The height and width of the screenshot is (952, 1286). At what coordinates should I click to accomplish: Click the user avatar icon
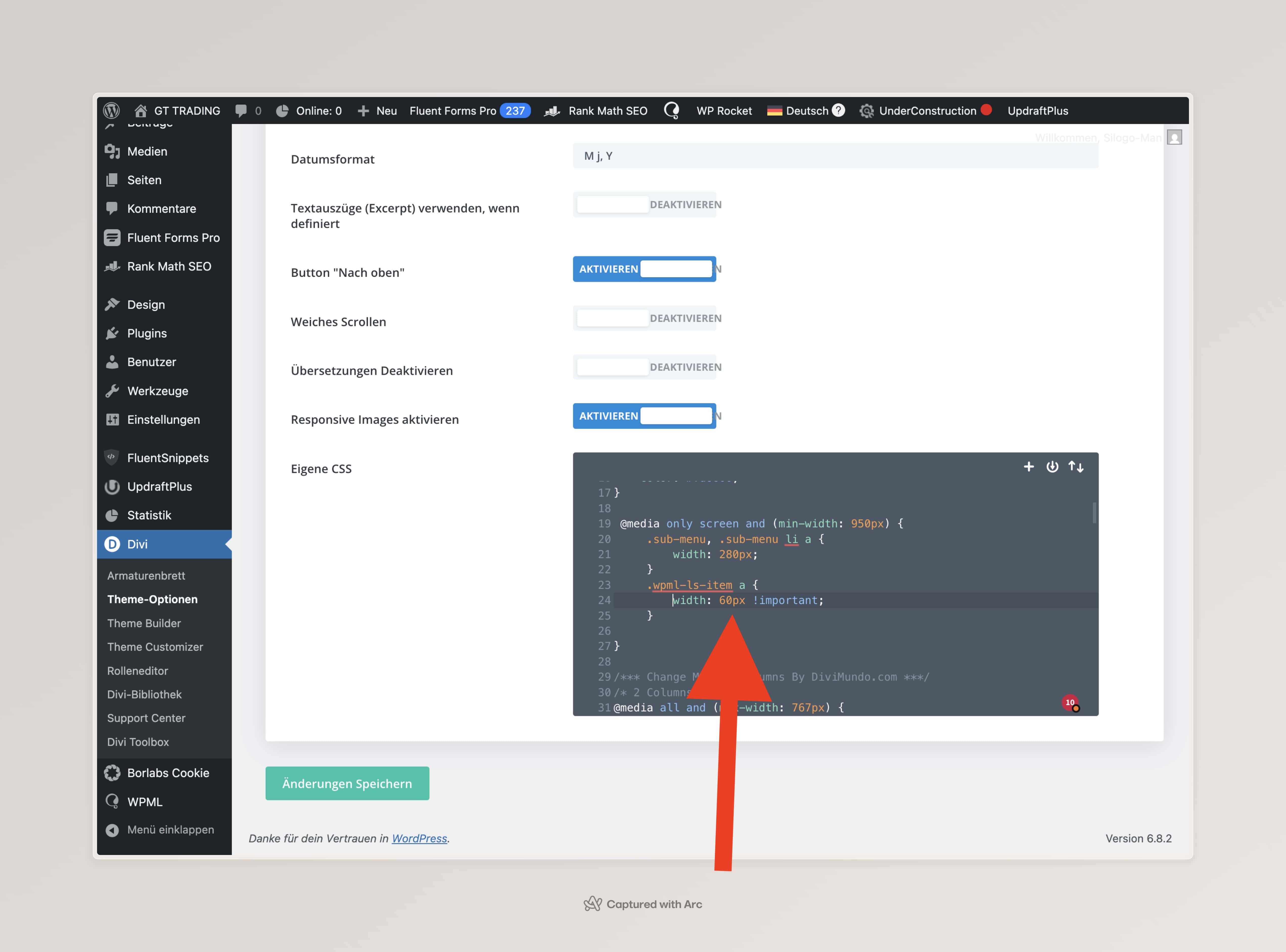(1174, 137)
